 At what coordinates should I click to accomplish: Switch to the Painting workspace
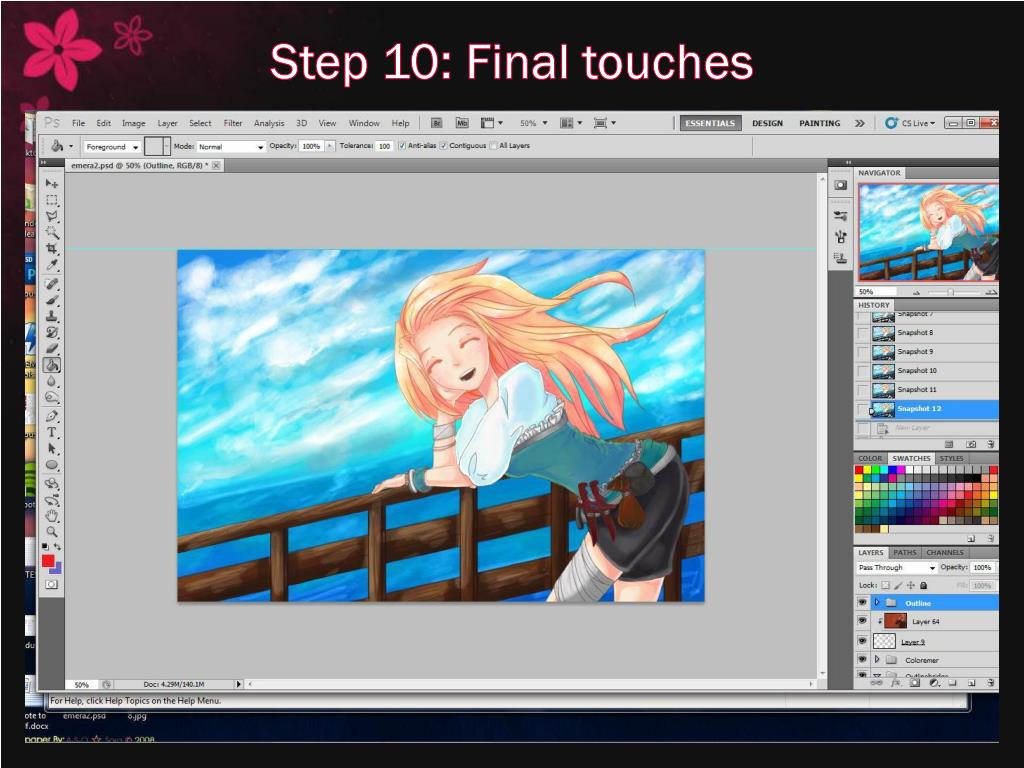[820, 123]
